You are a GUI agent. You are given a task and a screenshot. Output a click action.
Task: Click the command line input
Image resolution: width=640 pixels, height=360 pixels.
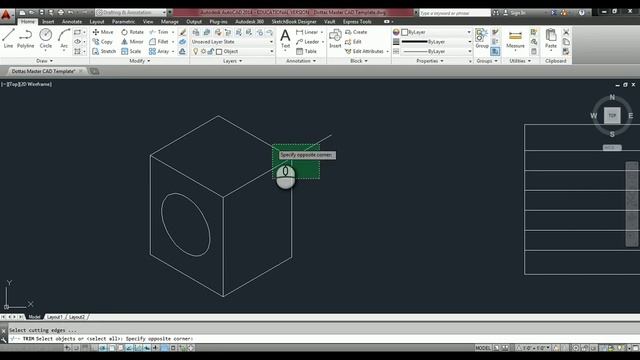click(x=324, y=339)
